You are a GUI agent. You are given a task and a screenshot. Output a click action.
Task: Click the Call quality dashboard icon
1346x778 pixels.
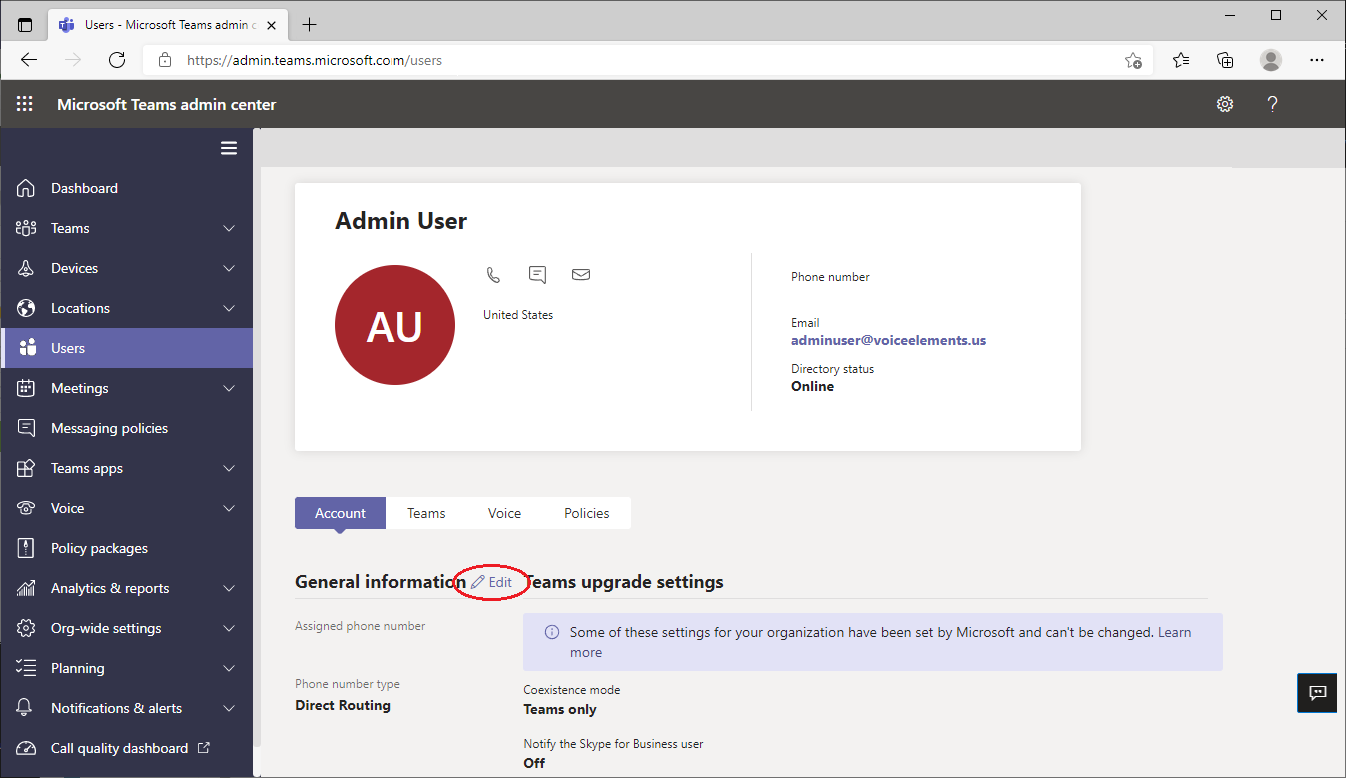tap(27, 748)
